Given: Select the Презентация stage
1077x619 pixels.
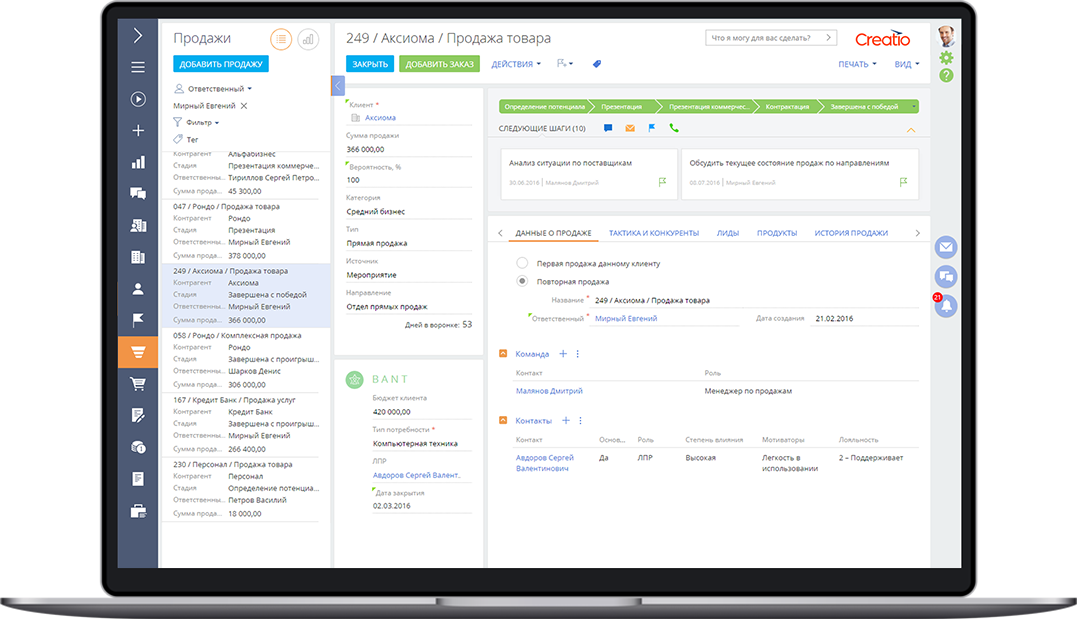Looking at the screenshot, I should (x=622, y=106).
